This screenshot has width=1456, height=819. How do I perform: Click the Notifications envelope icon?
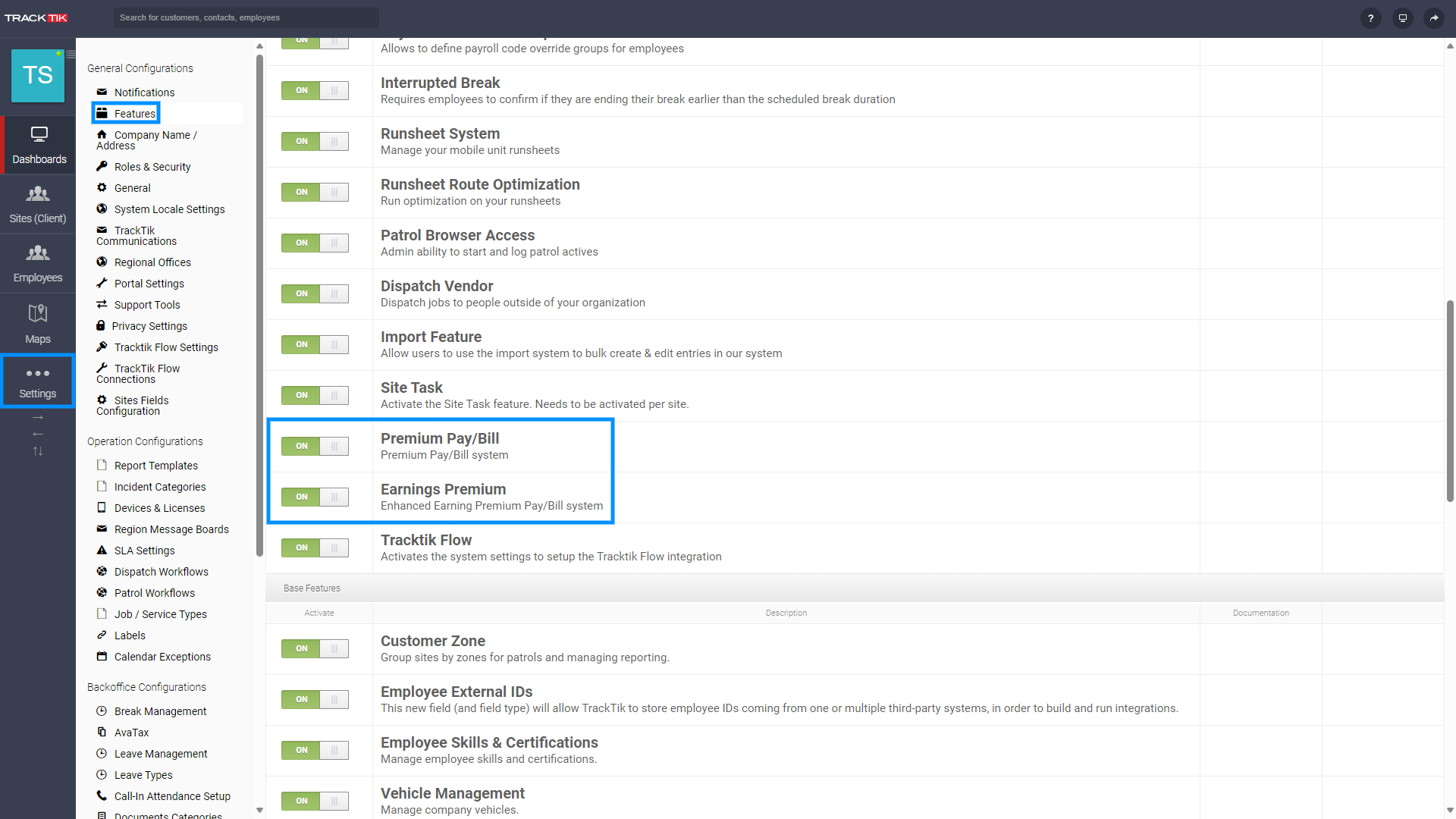(x=102, y=92)
